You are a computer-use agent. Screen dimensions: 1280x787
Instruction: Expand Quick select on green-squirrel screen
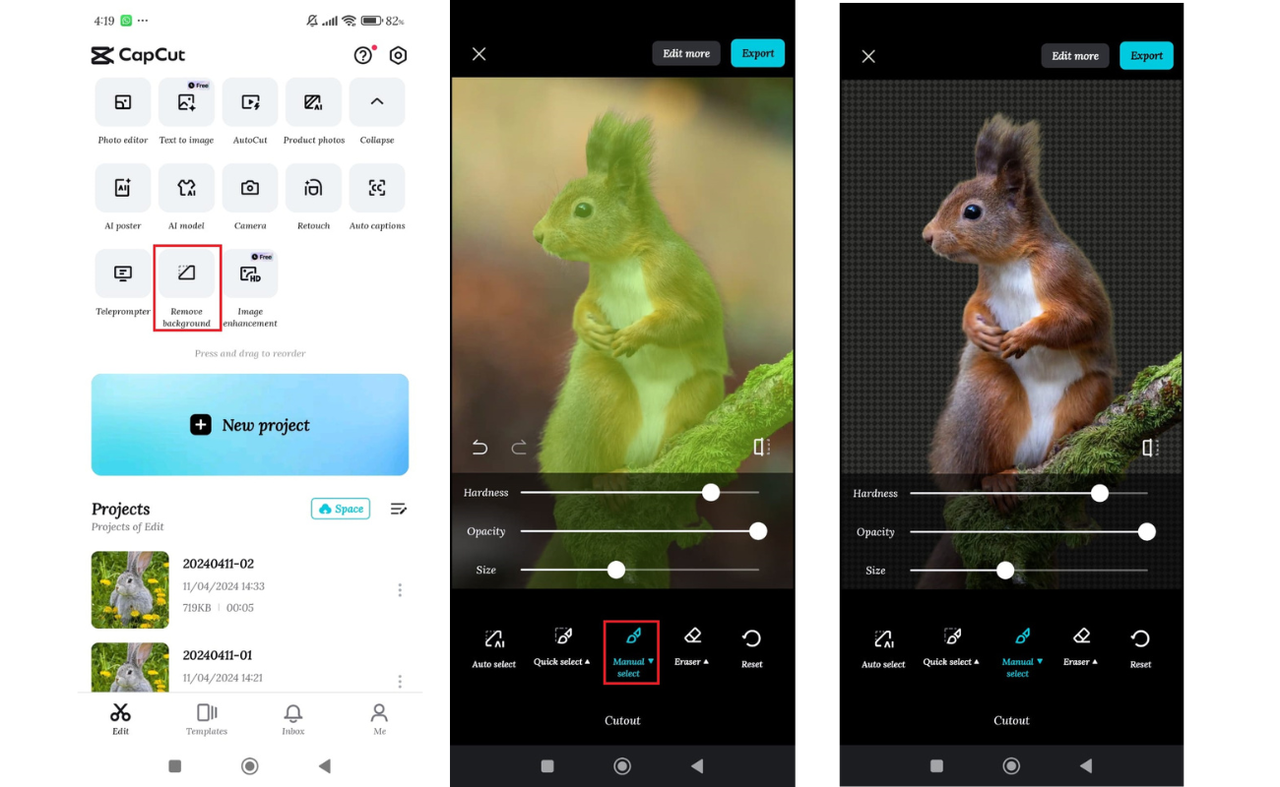pos(562,647)
